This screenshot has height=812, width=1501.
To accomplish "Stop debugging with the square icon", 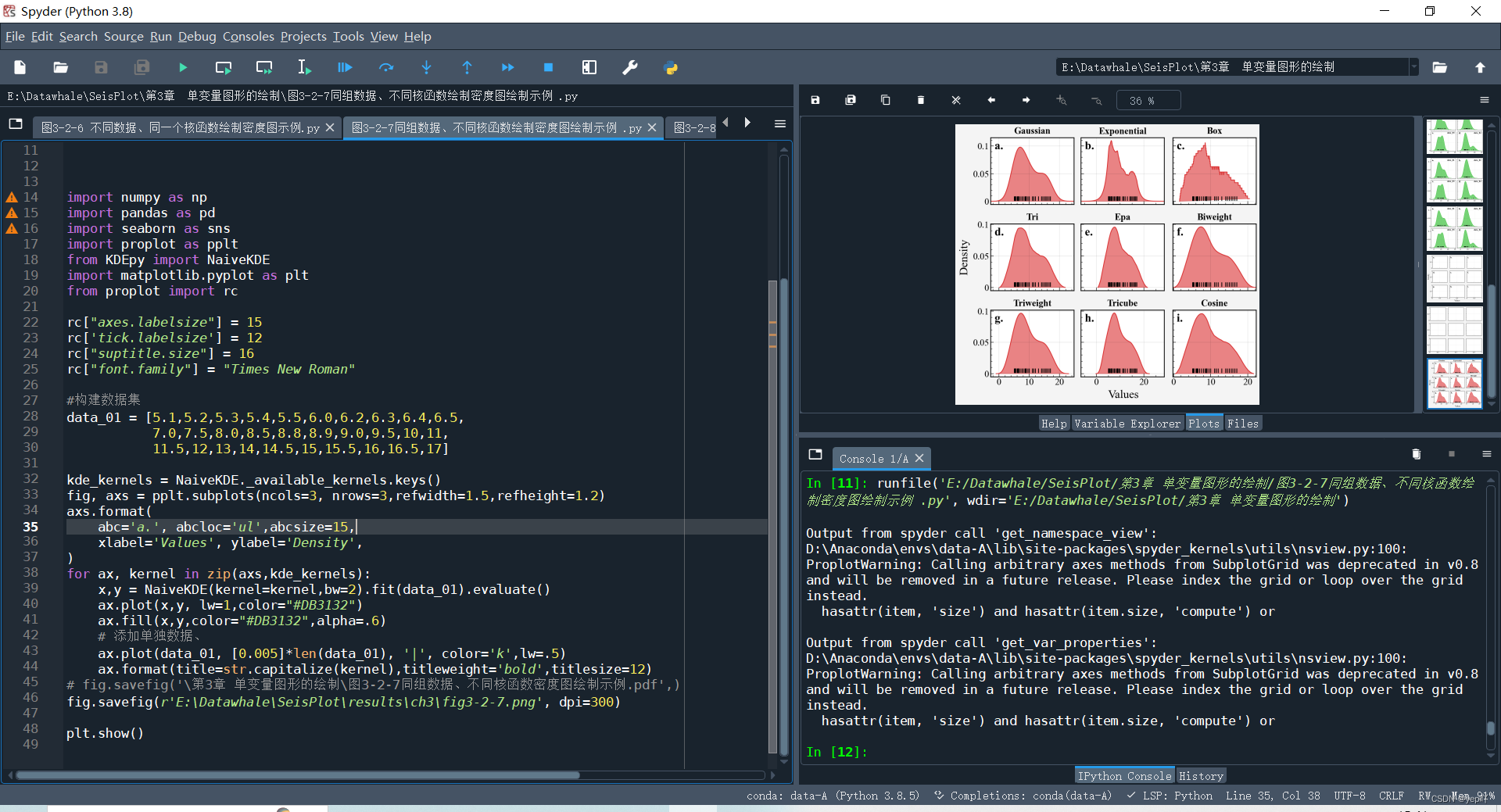I will (549, 68).
